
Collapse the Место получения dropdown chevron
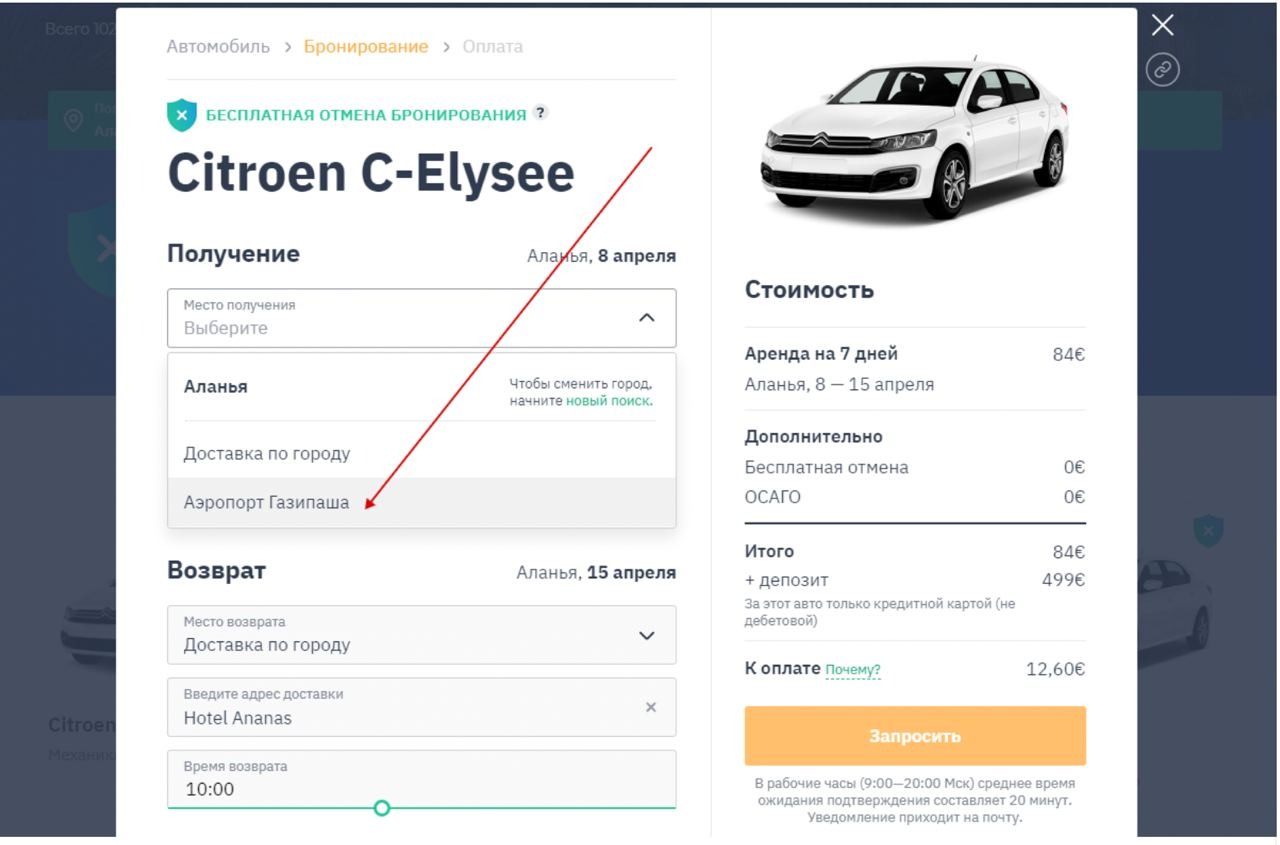pyautogui.click(x=647, y=318)
